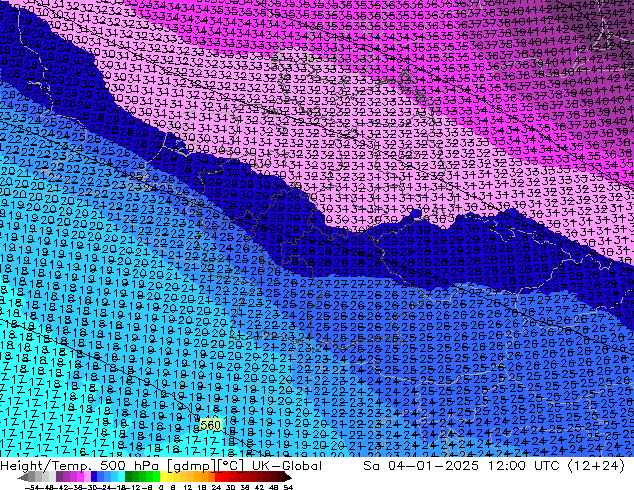This screenshot has height=490, width=634.
Task: Click the '[°C]' unit label
Action: [231, 466]
